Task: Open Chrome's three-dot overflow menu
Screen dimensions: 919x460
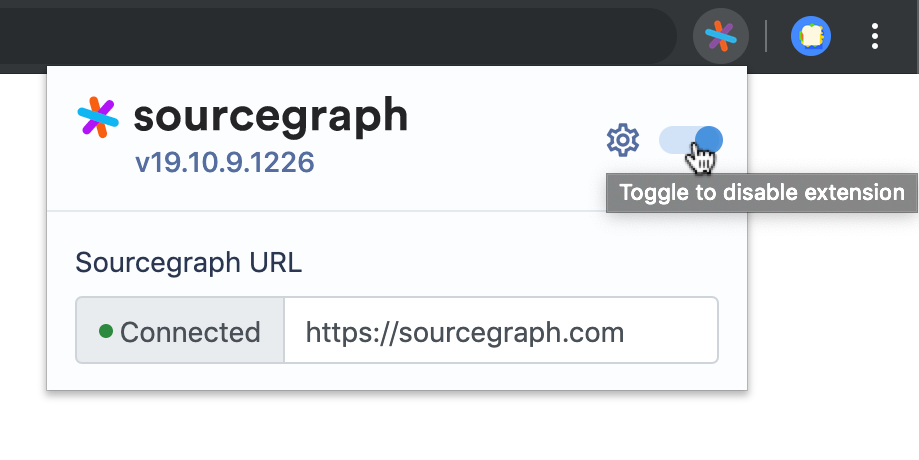Action: (x=874, y=36)
